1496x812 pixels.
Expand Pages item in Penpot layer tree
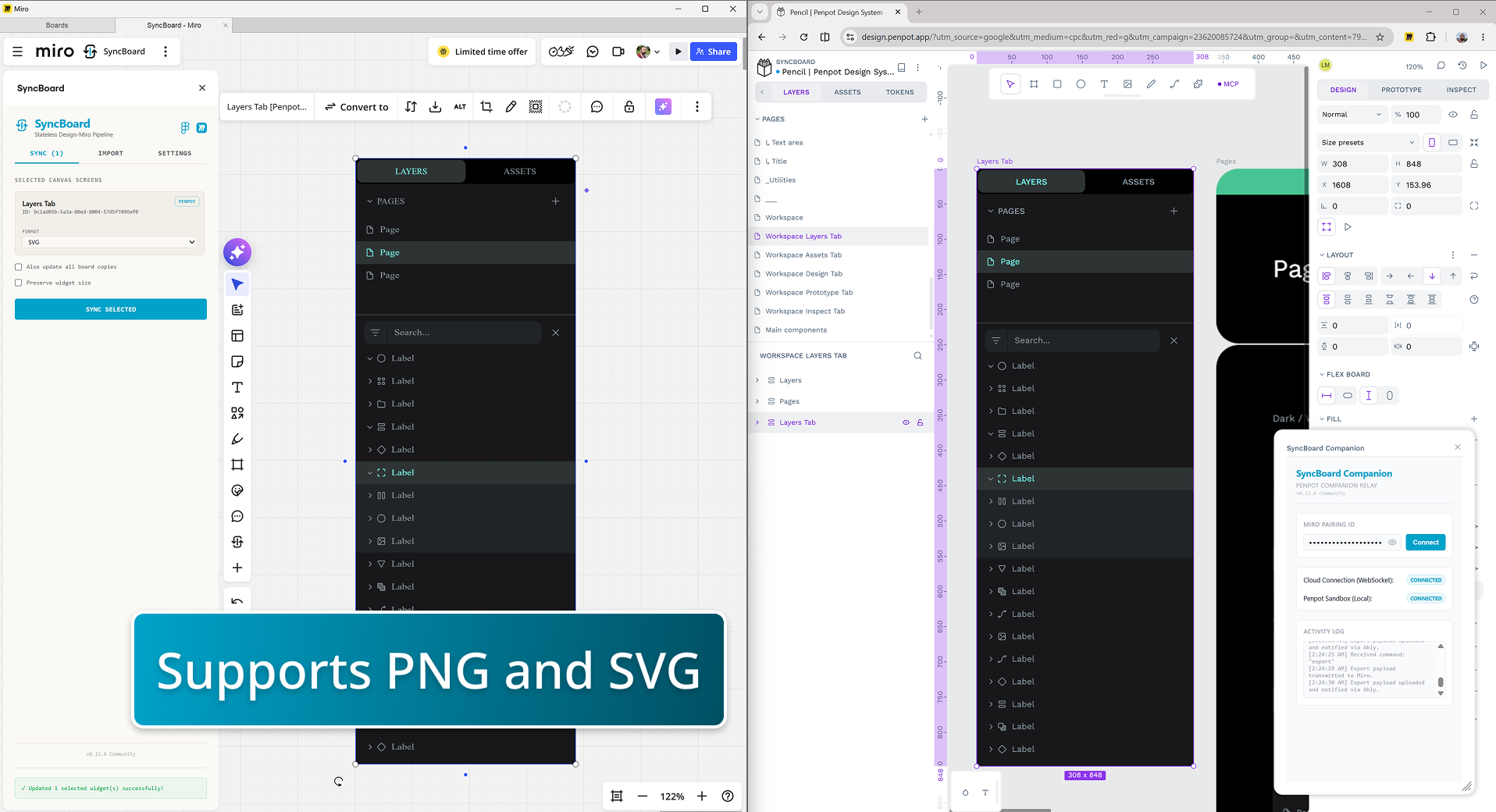point(757,401)
